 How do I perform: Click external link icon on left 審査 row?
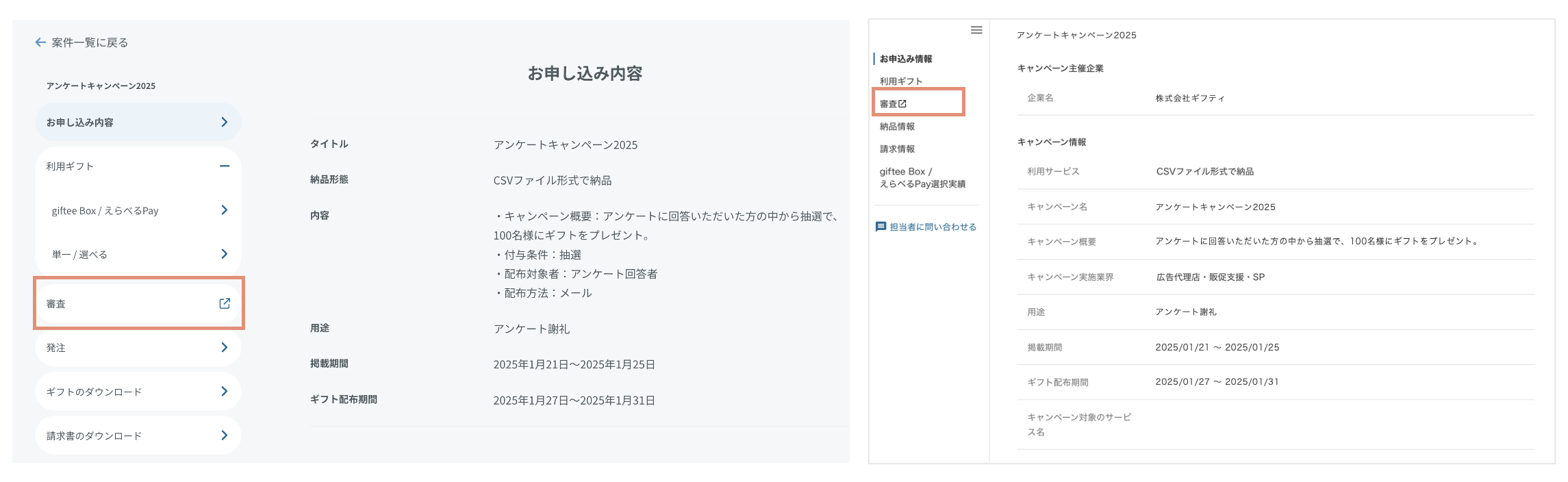coord(225,303)
